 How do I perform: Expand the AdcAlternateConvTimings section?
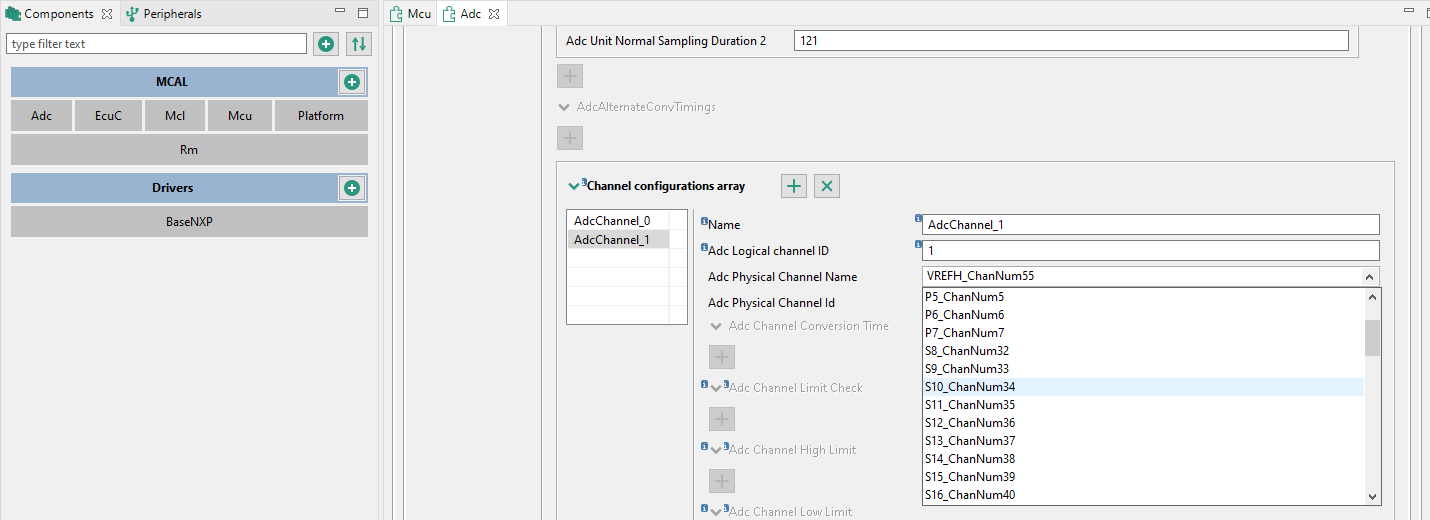(x=564, y=107)
